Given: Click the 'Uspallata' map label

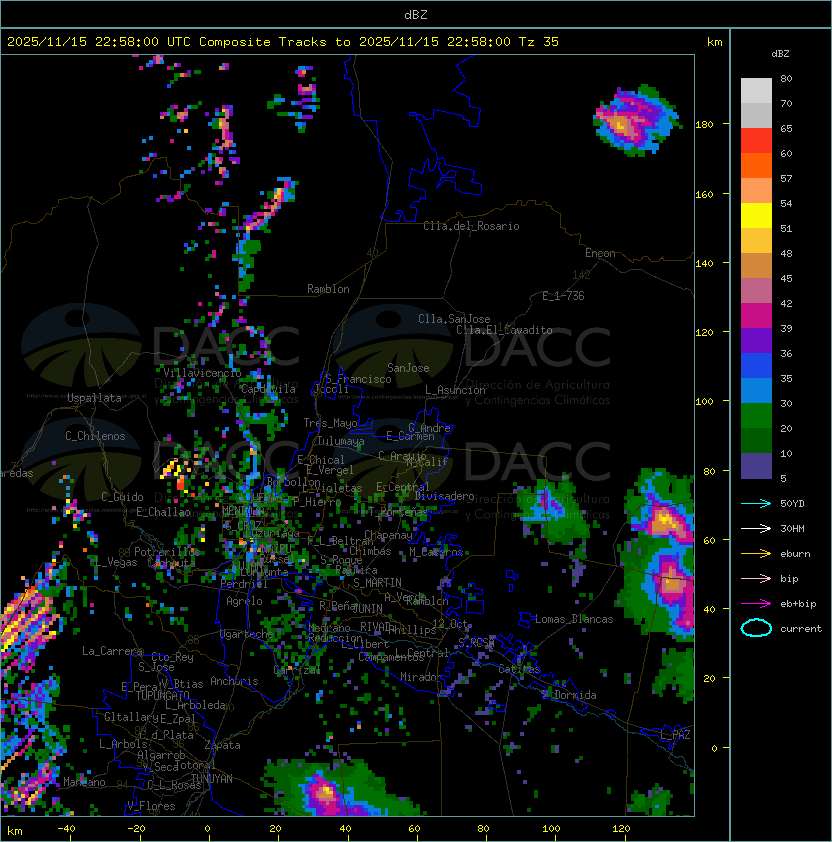Looking at the screenshot, I should (95, 398).
